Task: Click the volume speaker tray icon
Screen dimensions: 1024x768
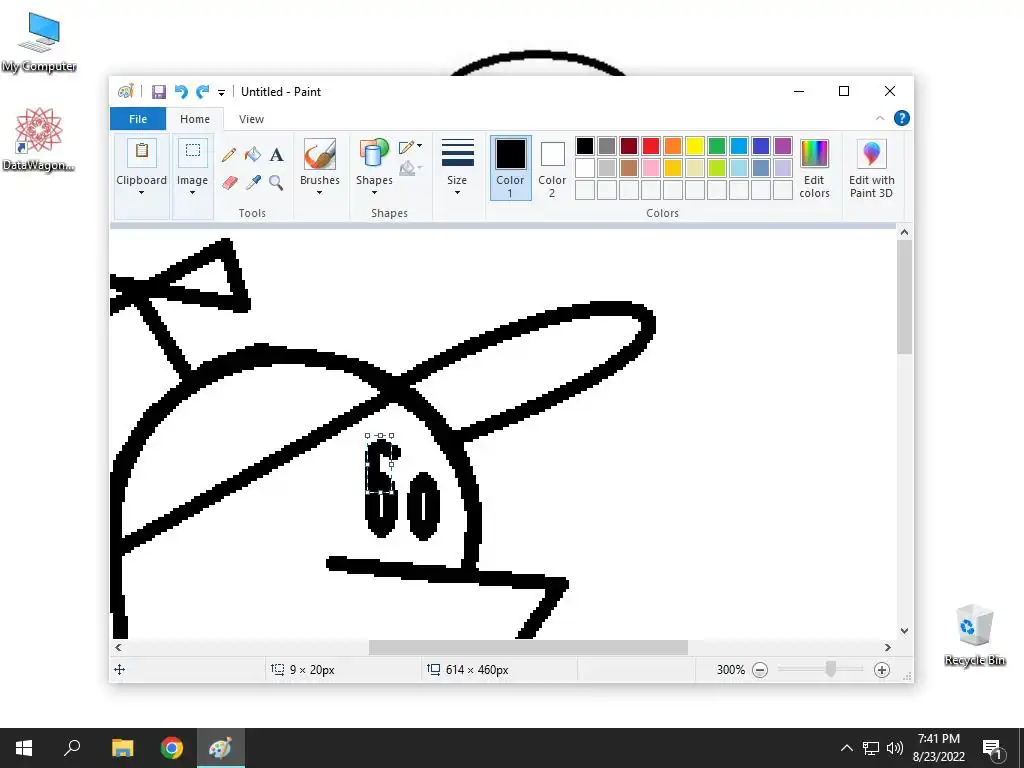Action: point(895,748)
